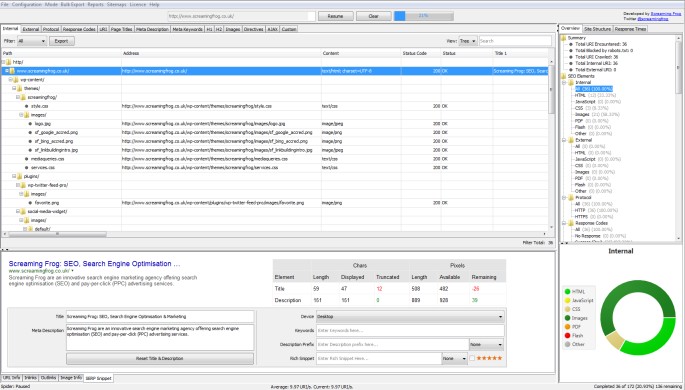The image size is (685, 390).
Task: Click the star rating icons in rich snippet
Action: 489,358
